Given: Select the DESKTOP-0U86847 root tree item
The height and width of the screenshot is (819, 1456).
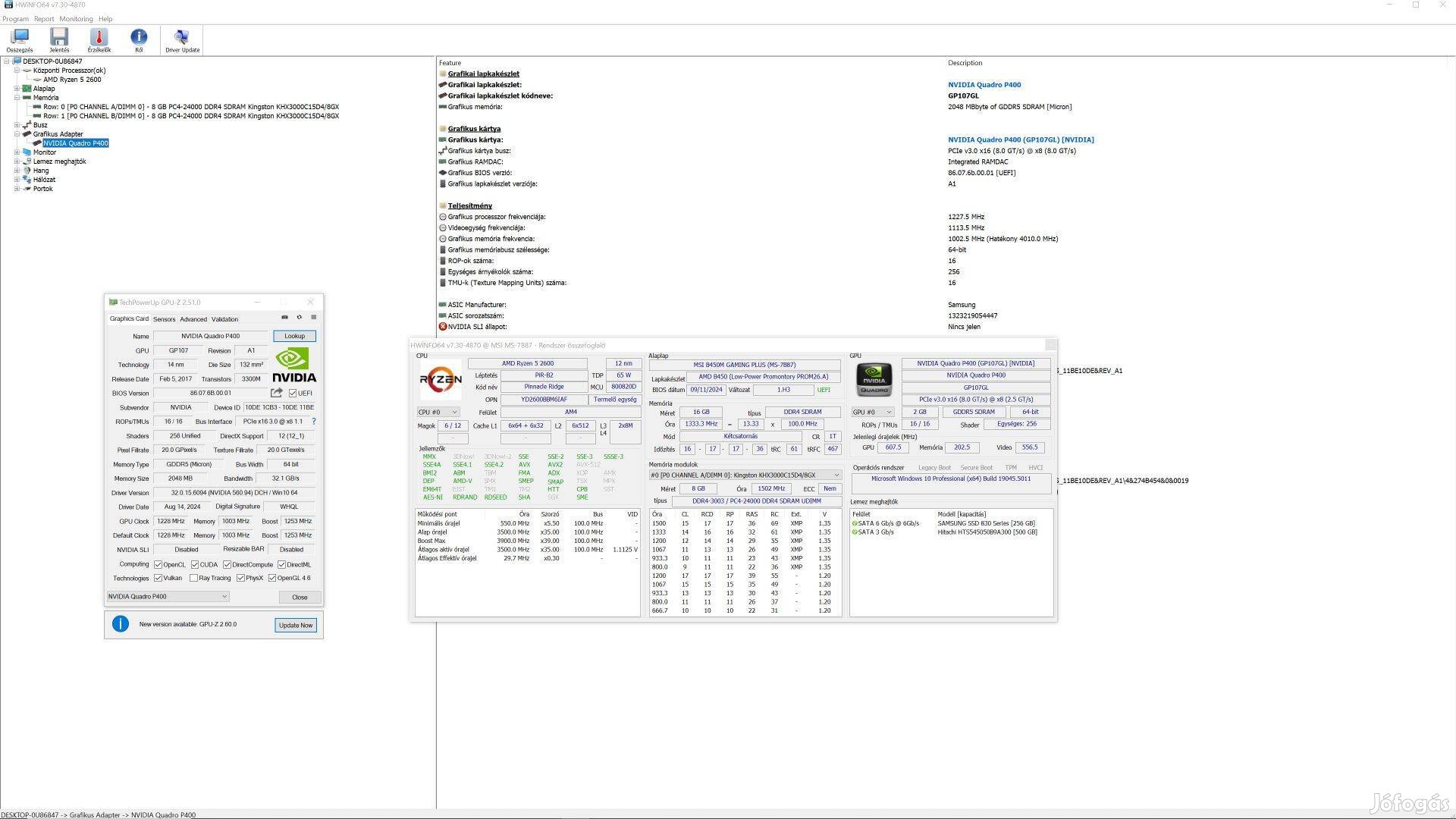Looking at the screenshot, I should pos(52,61).
